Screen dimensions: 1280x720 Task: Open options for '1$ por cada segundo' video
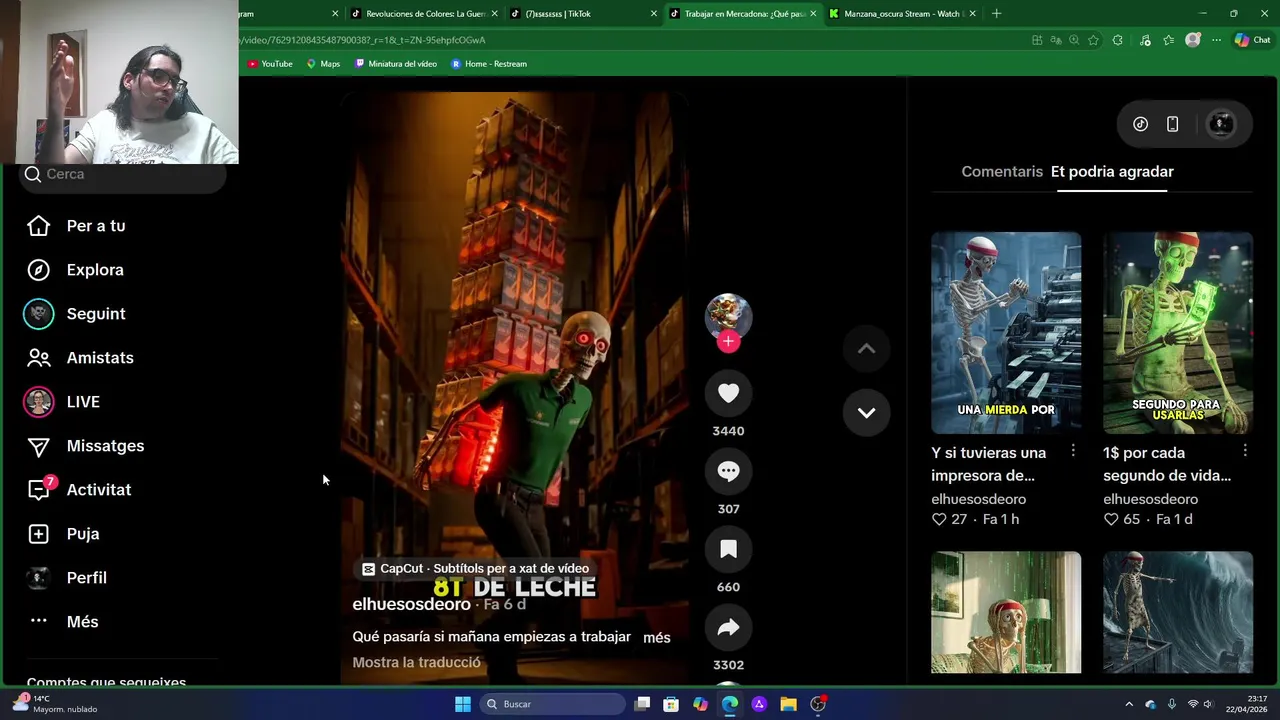point(1245,451)
